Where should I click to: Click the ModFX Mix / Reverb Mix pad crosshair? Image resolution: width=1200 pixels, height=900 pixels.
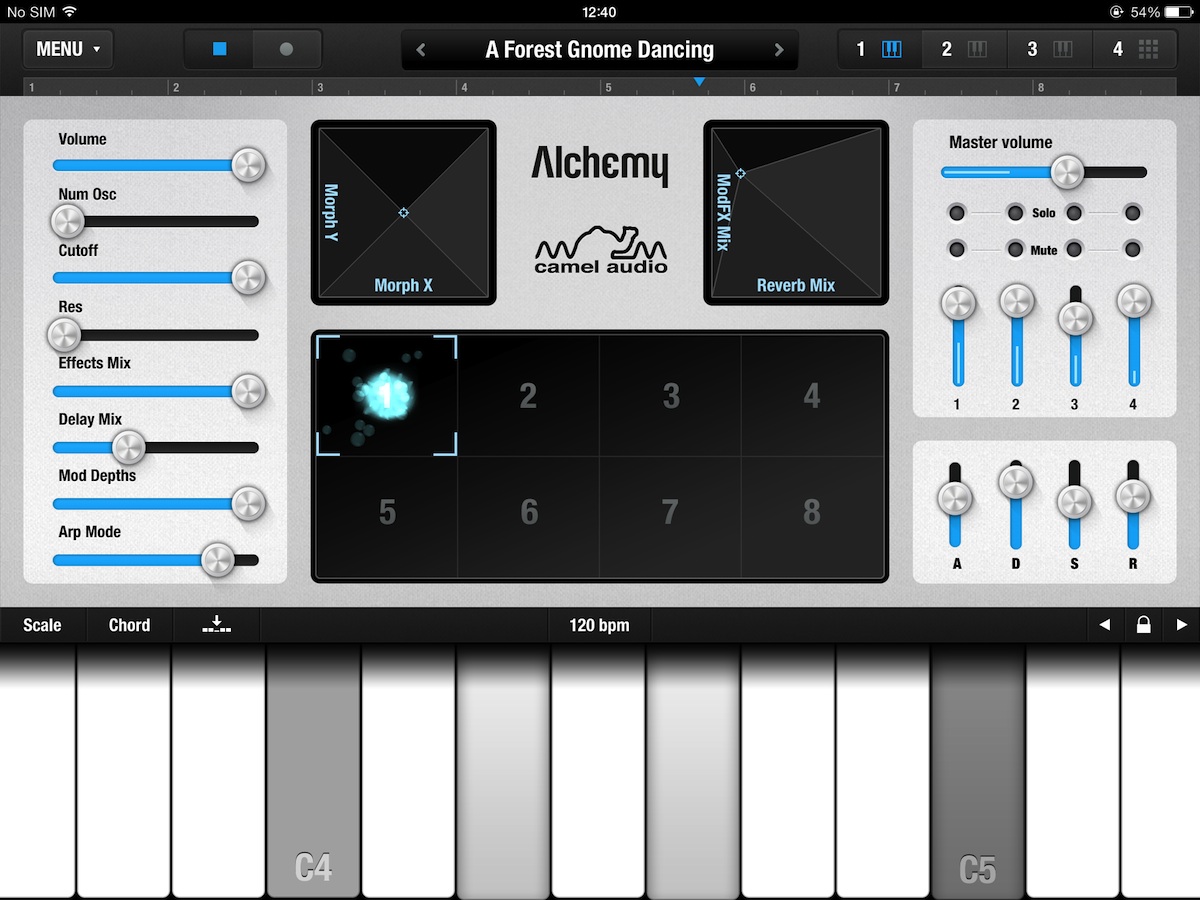[741, 173]
